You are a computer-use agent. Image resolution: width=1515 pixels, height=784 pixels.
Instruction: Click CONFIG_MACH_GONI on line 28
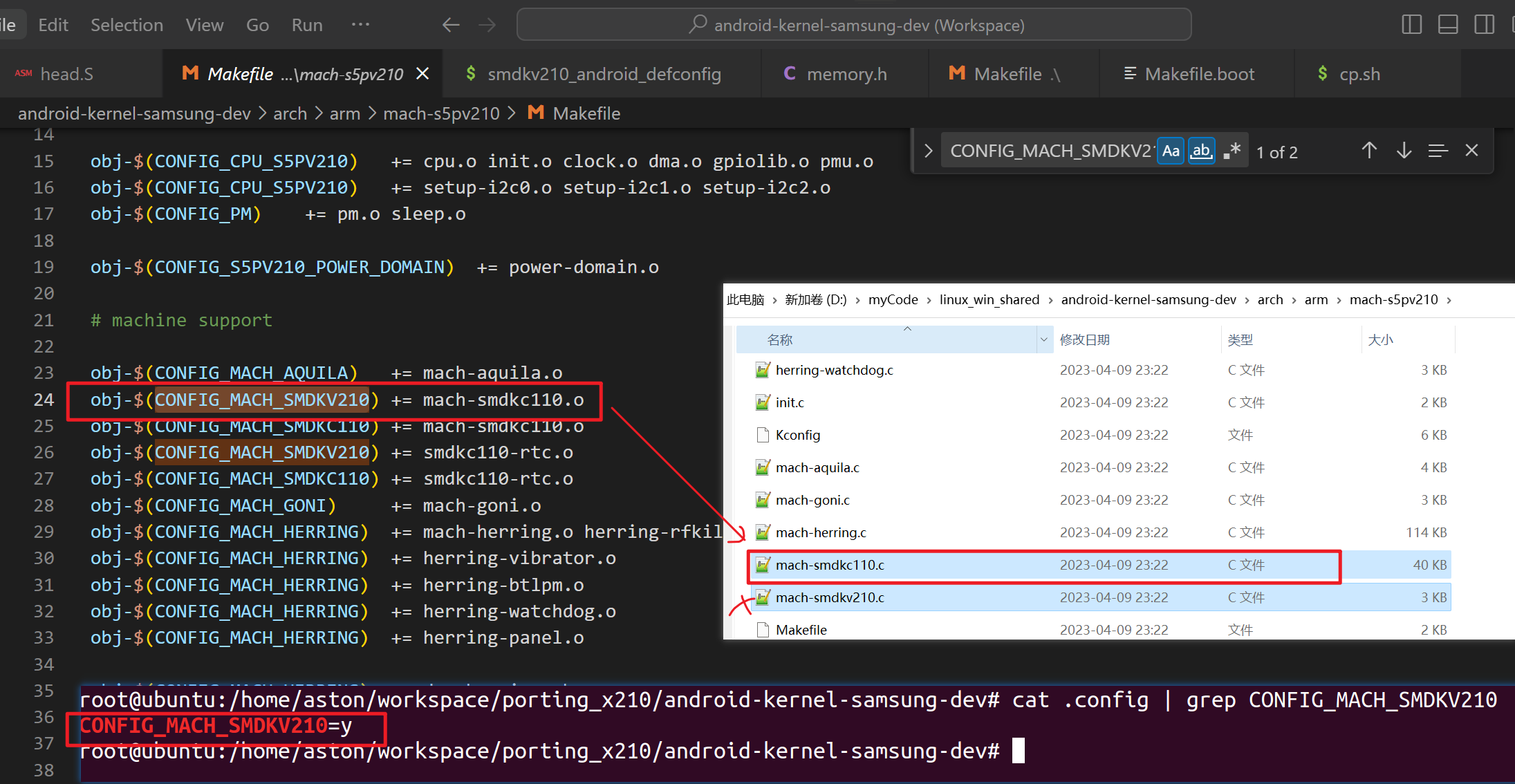click(x=240, y=505)
